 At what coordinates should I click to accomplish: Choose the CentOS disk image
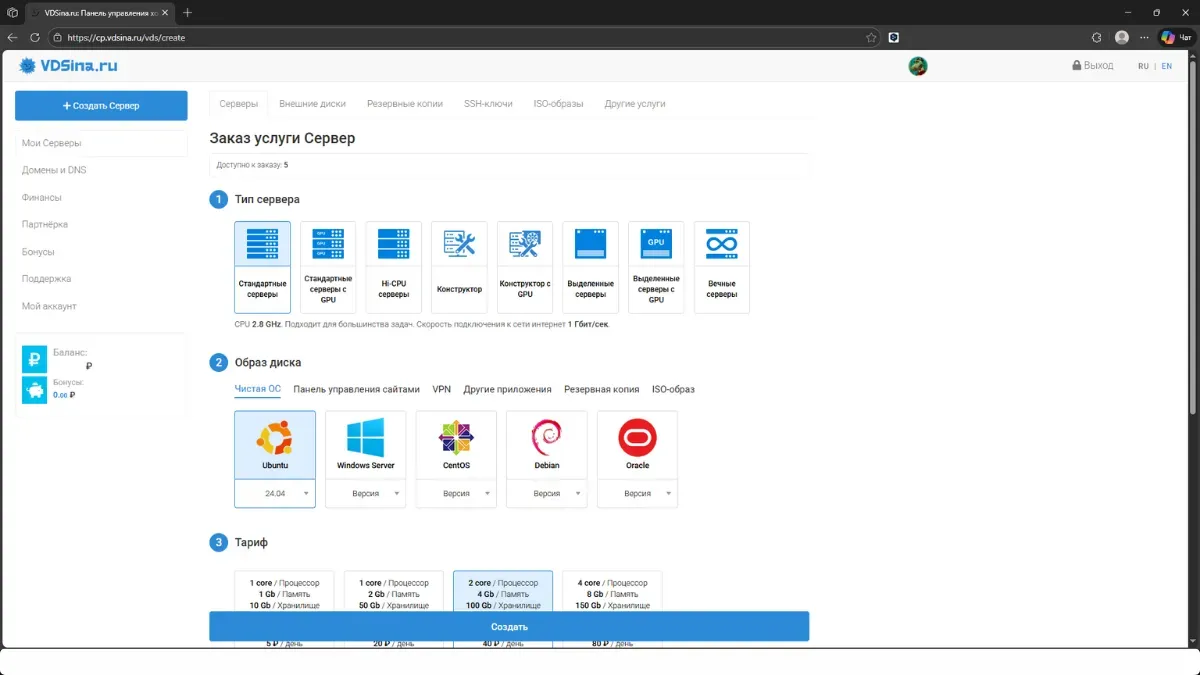tap(456, 440)
